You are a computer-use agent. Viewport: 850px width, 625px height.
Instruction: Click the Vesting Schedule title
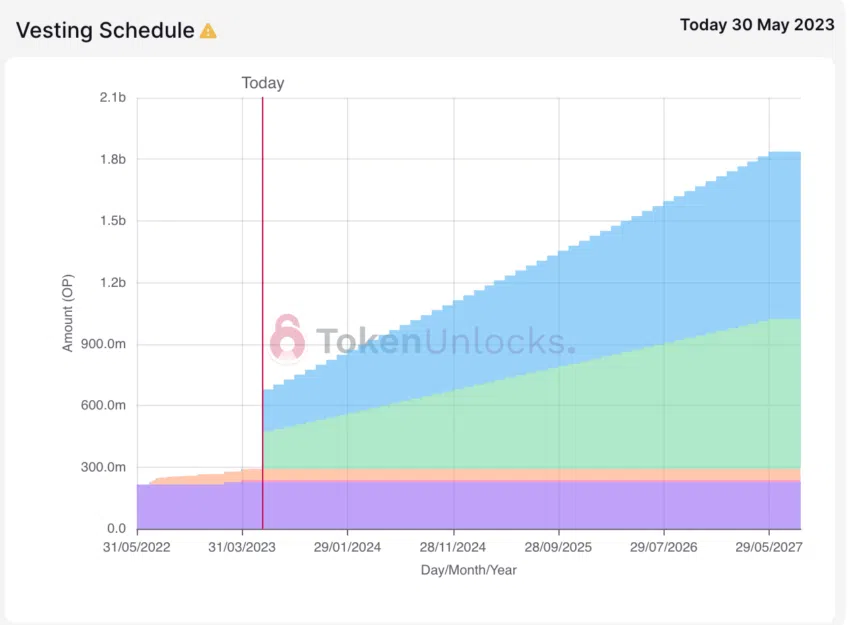point(105,30)
